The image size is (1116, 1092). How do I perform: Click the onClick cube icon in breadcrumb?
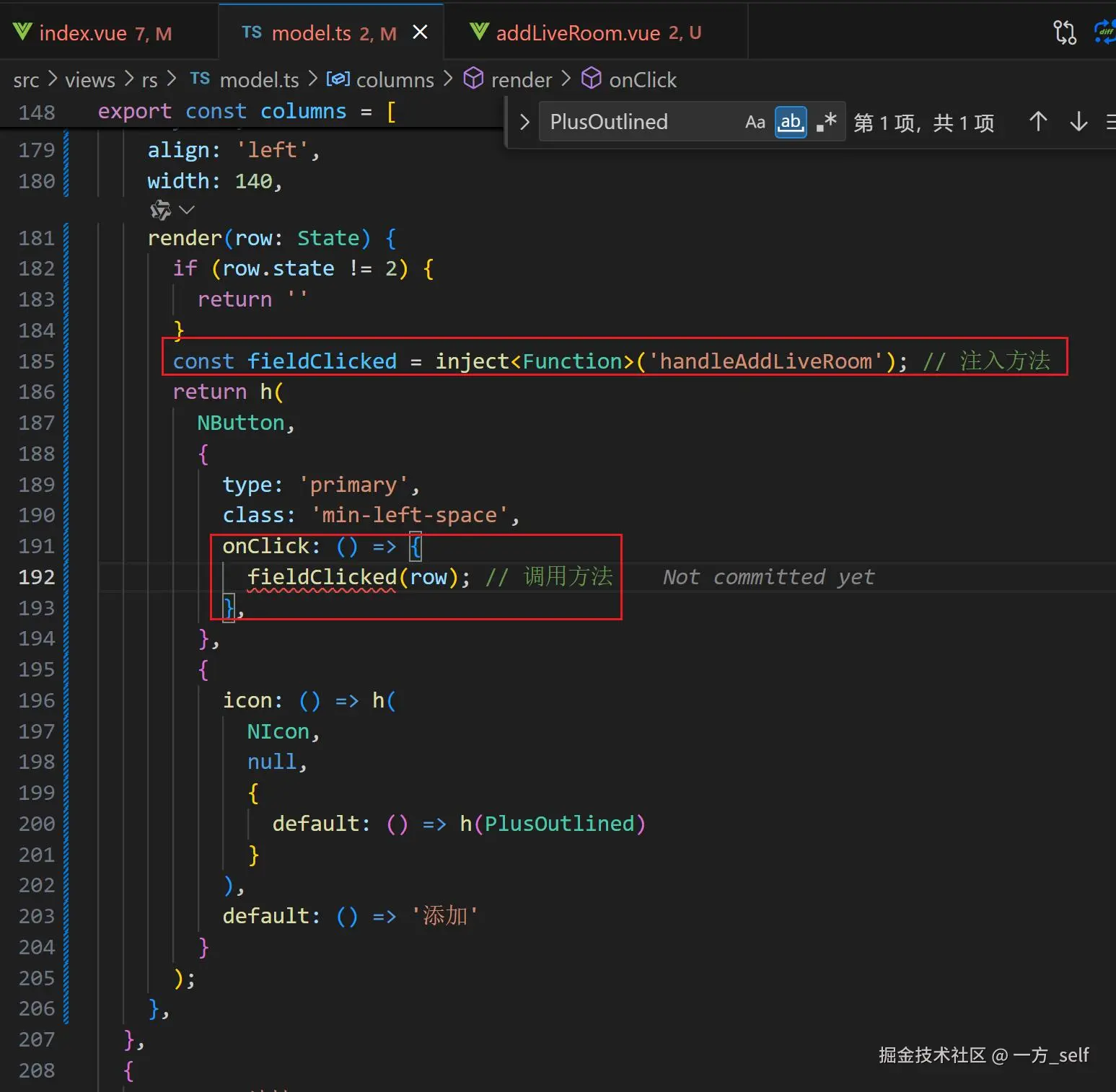592,79
